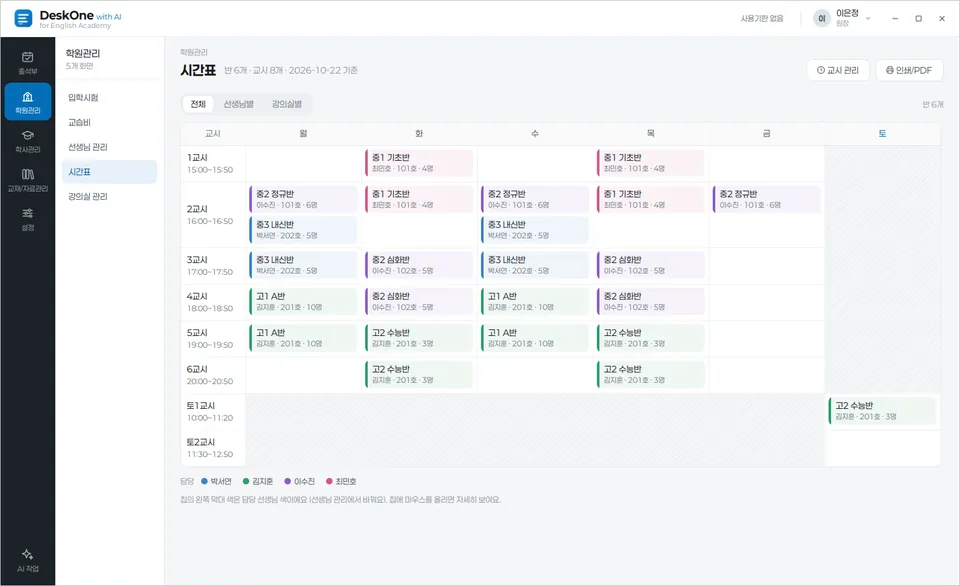Open Tuesday 1교시 중1 기초반 card
960x586 pixels.
pyautogui.click(x=419, y=163)
